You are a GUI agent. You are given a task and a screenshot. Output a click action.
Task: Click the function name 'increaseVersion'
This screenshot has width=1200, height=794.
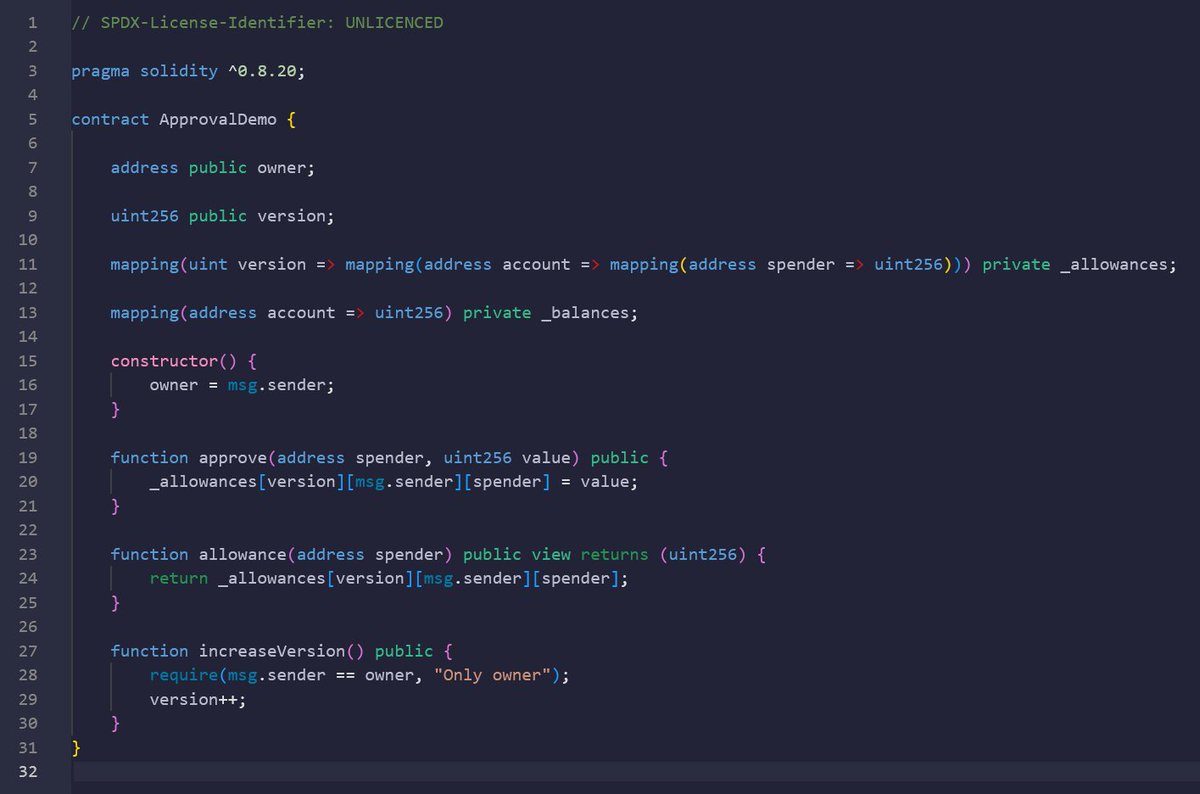(272, 652)
